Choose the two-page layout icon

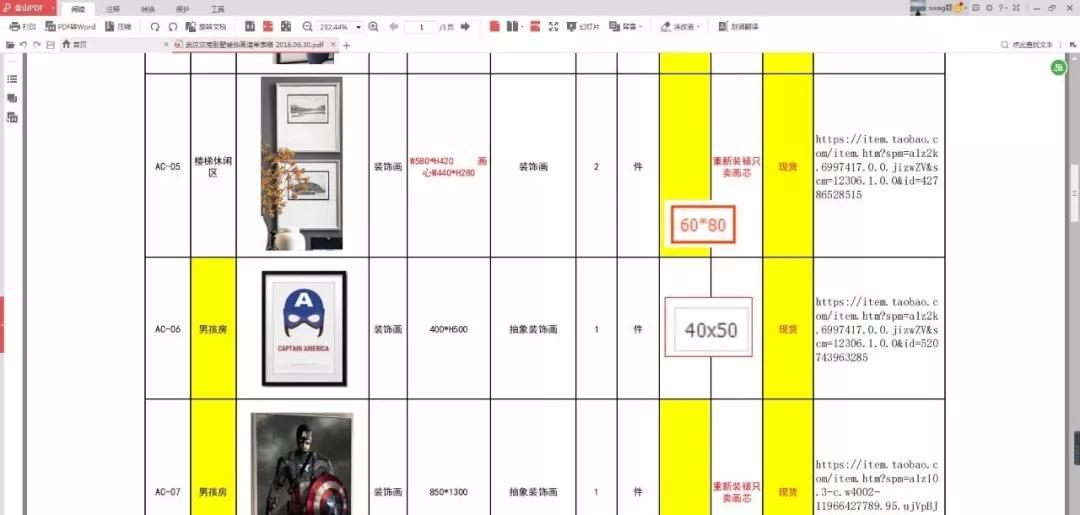click(x=512, y=26)
